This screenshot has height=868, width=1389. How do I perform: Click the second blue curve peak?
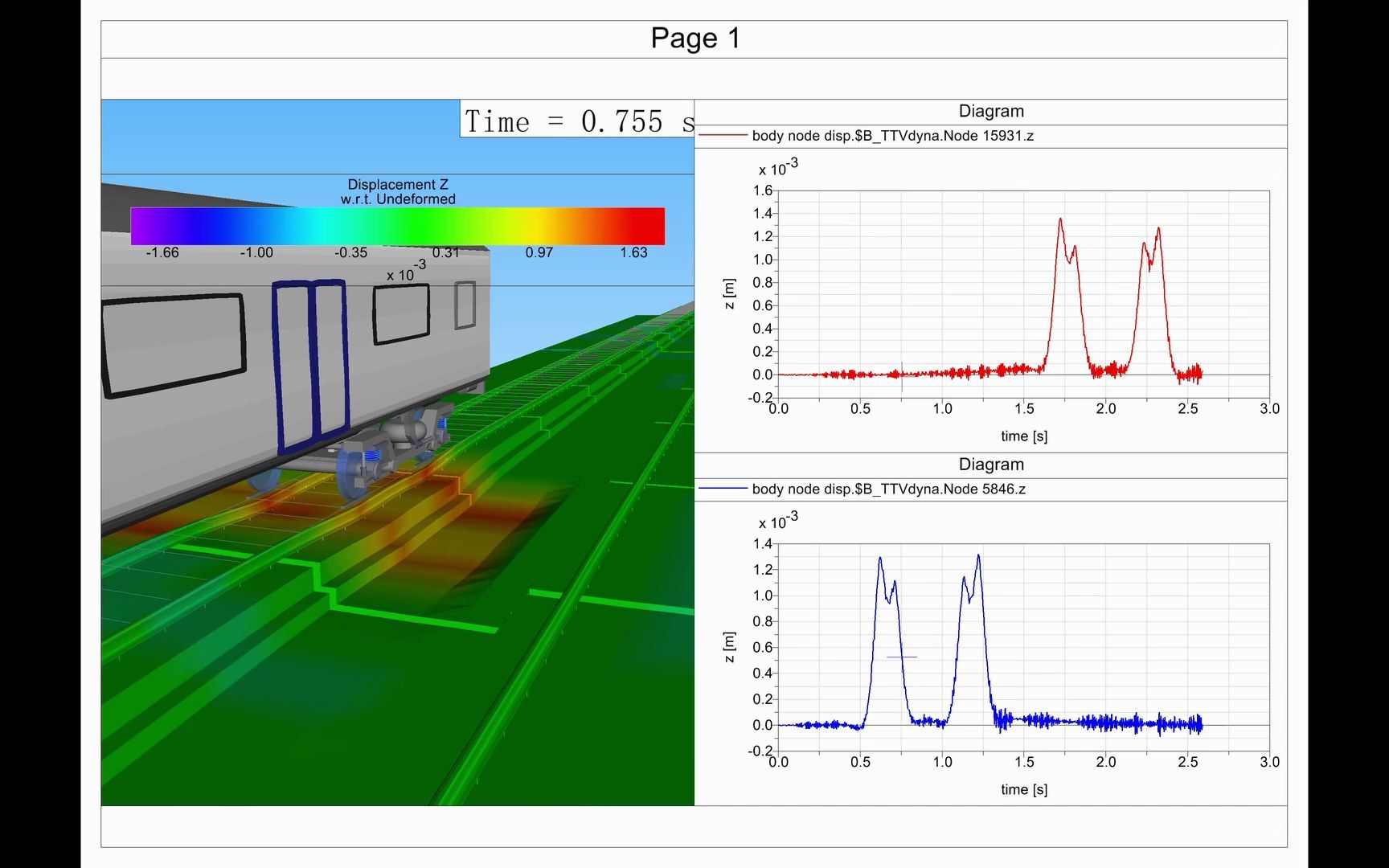pos(978,556)
